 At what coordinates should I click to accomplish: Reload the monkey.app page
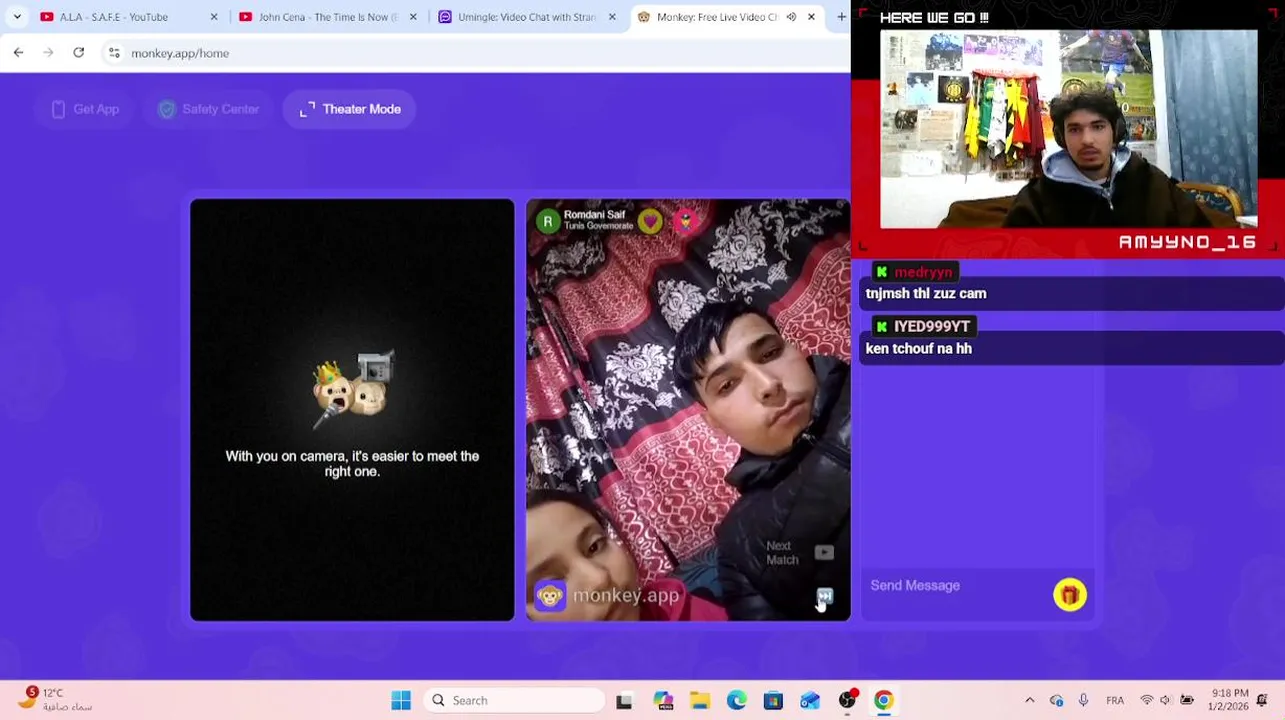point(78,53)
